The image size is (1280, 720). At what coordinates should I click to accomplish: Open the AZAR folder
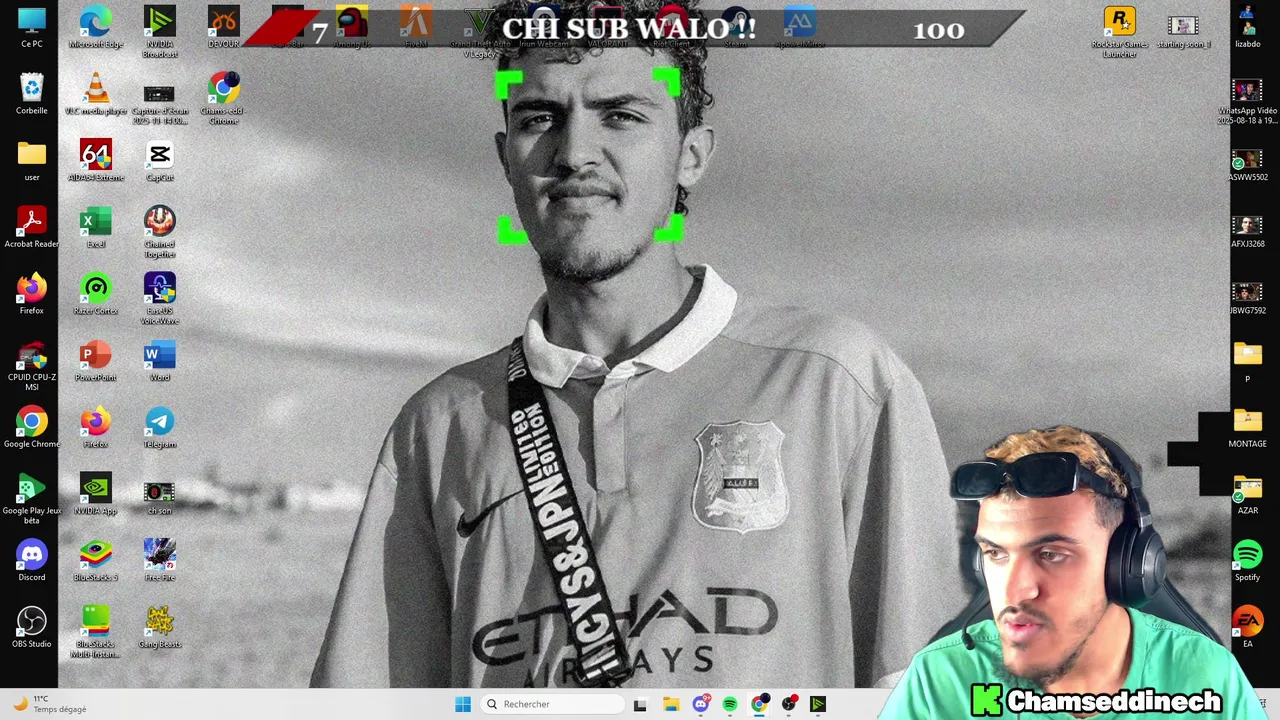point(1247,495)
